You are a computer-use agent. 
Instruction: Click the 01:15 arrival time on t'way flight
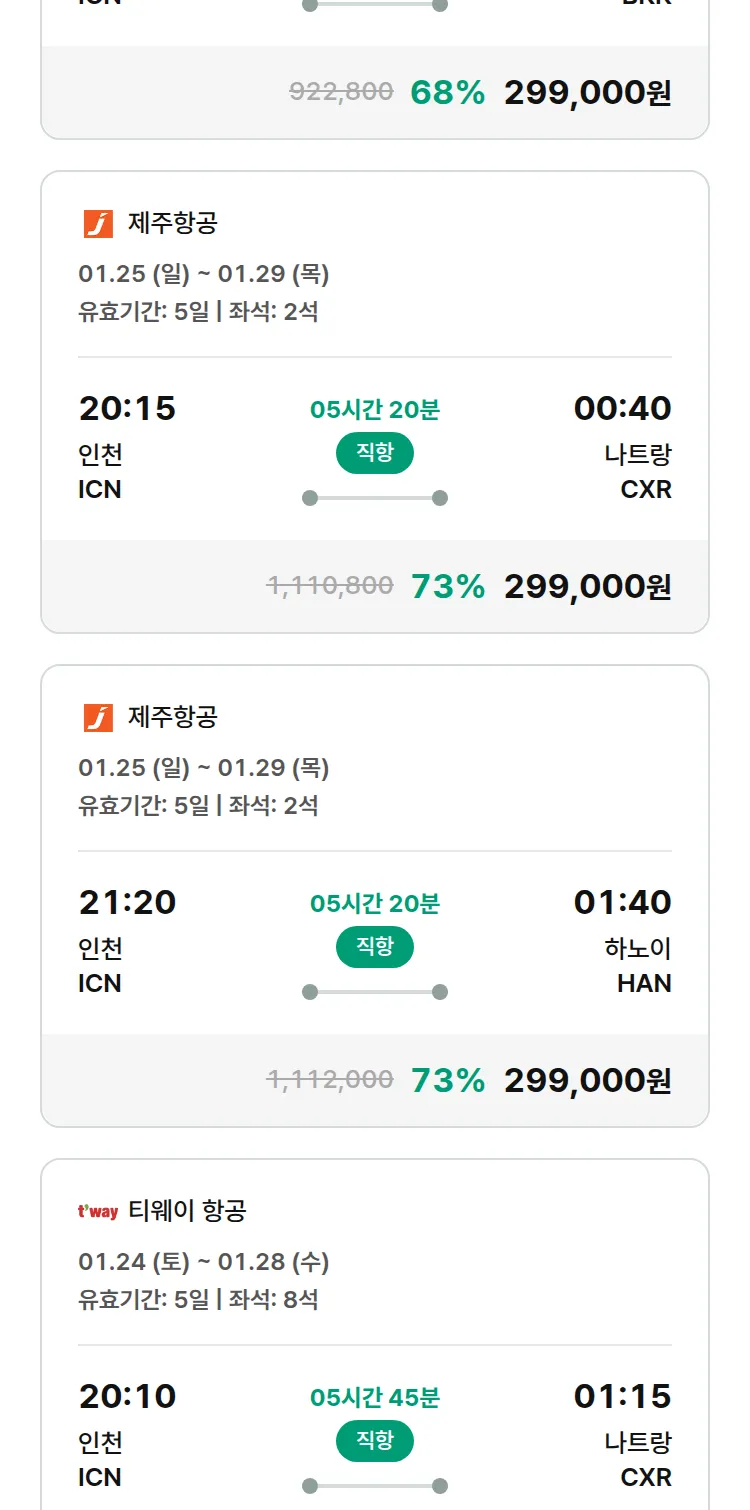coord(622,1396)
